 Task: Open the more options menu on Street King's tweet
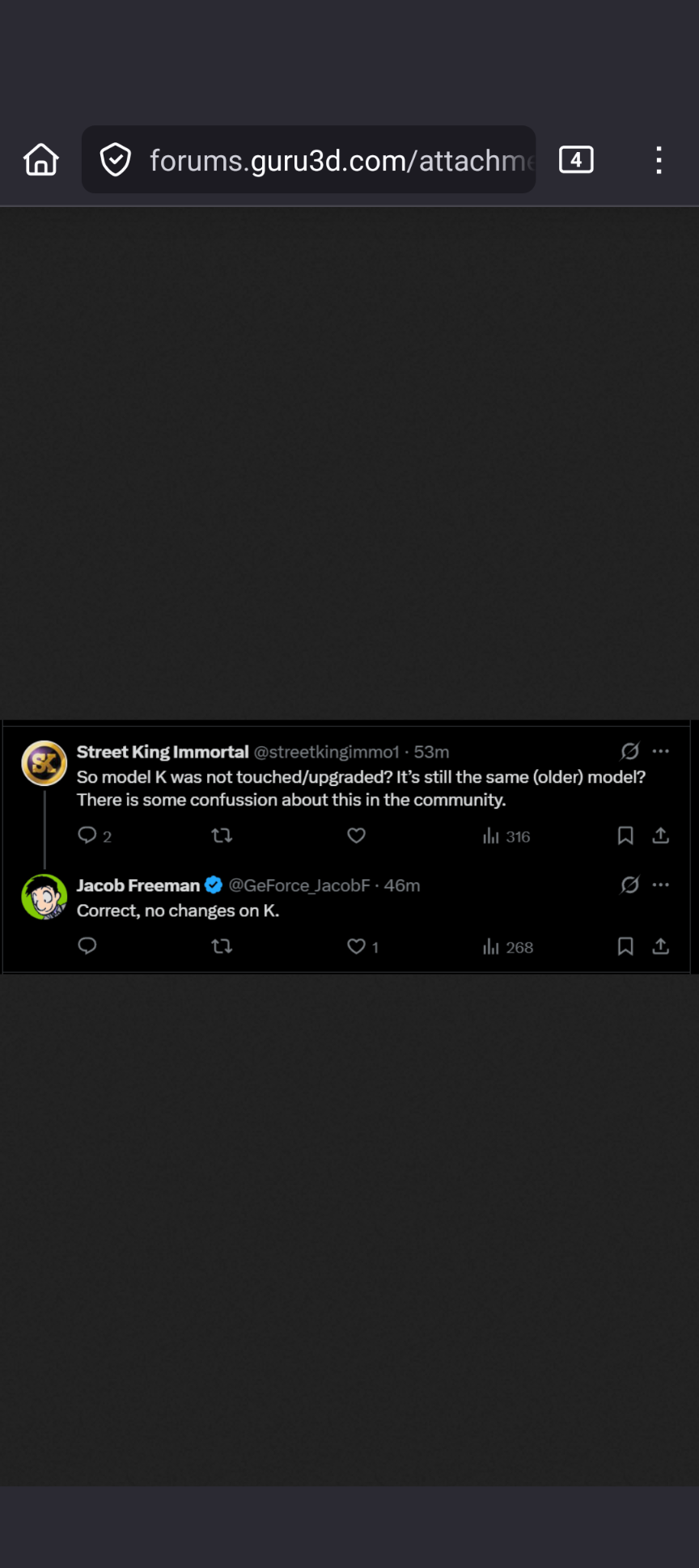pos(661,751)
